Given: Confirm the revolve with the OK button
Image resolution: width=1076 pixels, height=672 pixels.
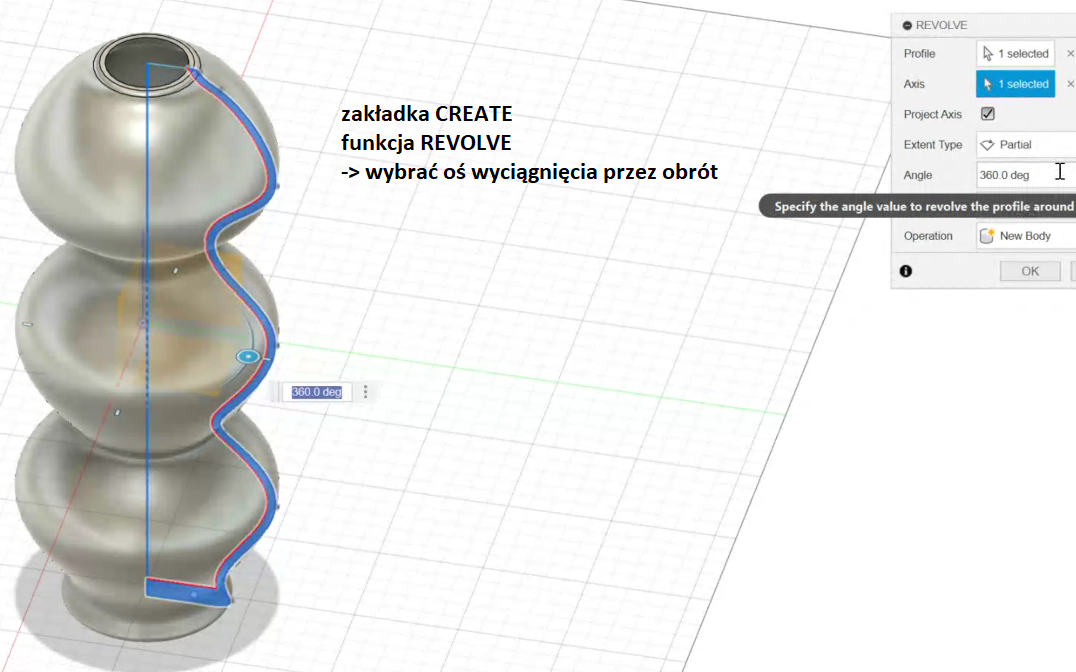Looking at the screenshot, I should pyautogui.click(x=1029, y=271).
